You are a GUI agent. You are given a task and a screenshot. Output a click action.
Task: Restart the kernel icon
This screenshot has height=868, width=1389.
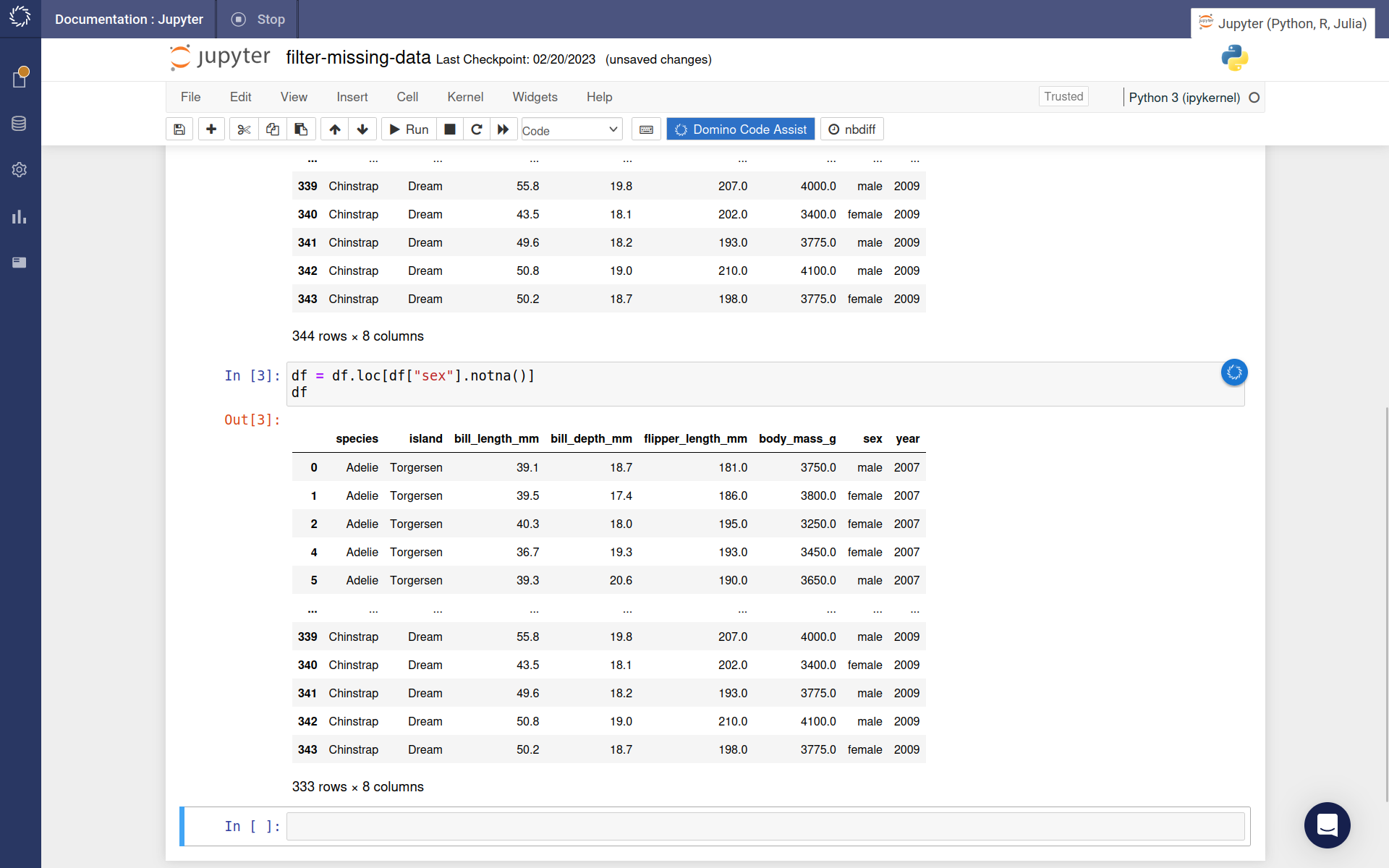point(476,129)
